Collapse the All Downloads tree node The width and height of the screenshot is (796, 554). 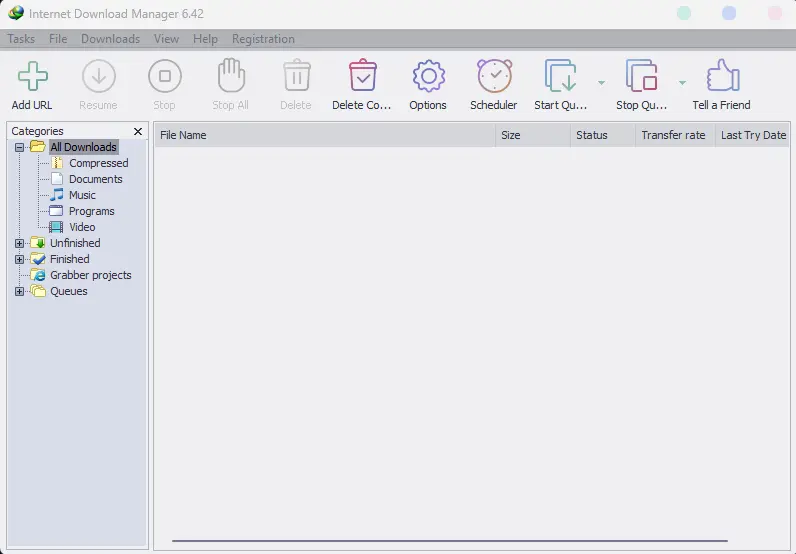click(19, 147)
